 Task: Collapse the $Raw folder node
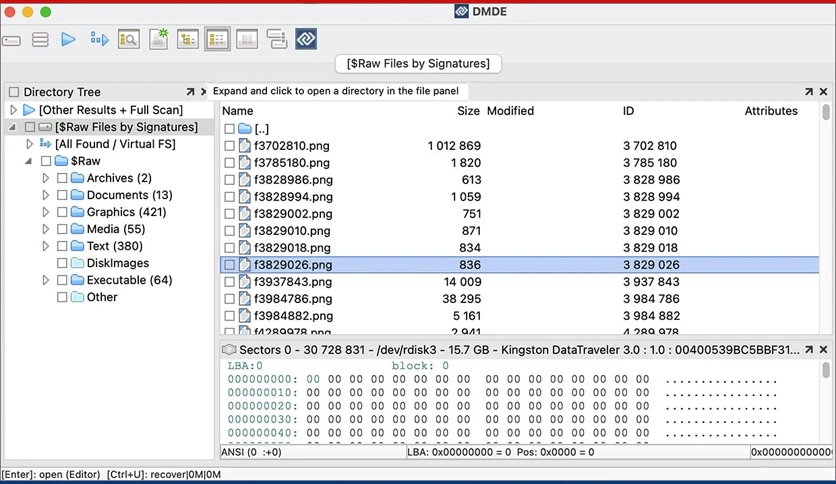tap(28, 161)
